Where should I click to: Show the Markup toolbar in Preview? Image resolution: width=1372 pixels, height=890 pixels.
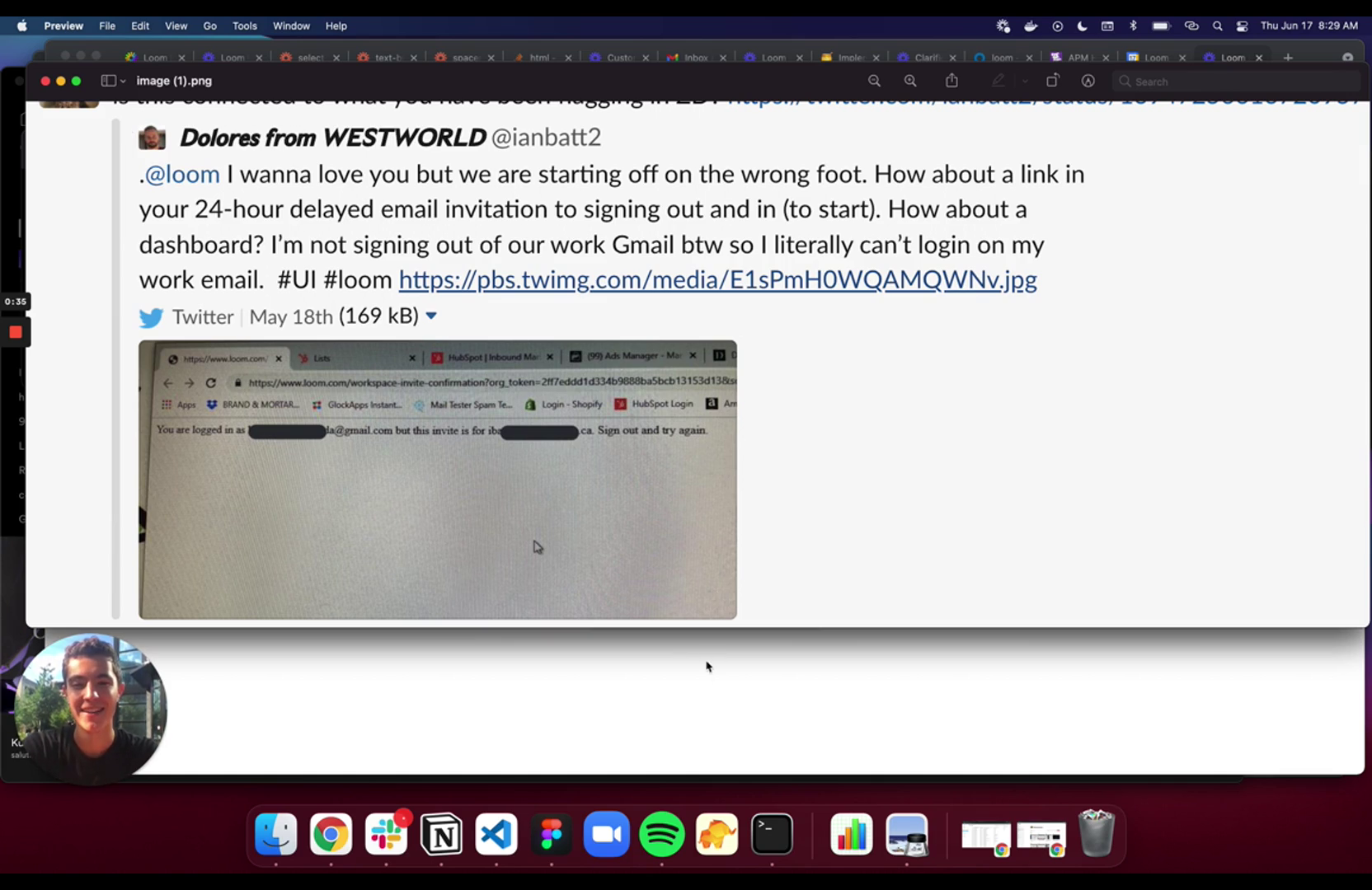coord(1088,81)
